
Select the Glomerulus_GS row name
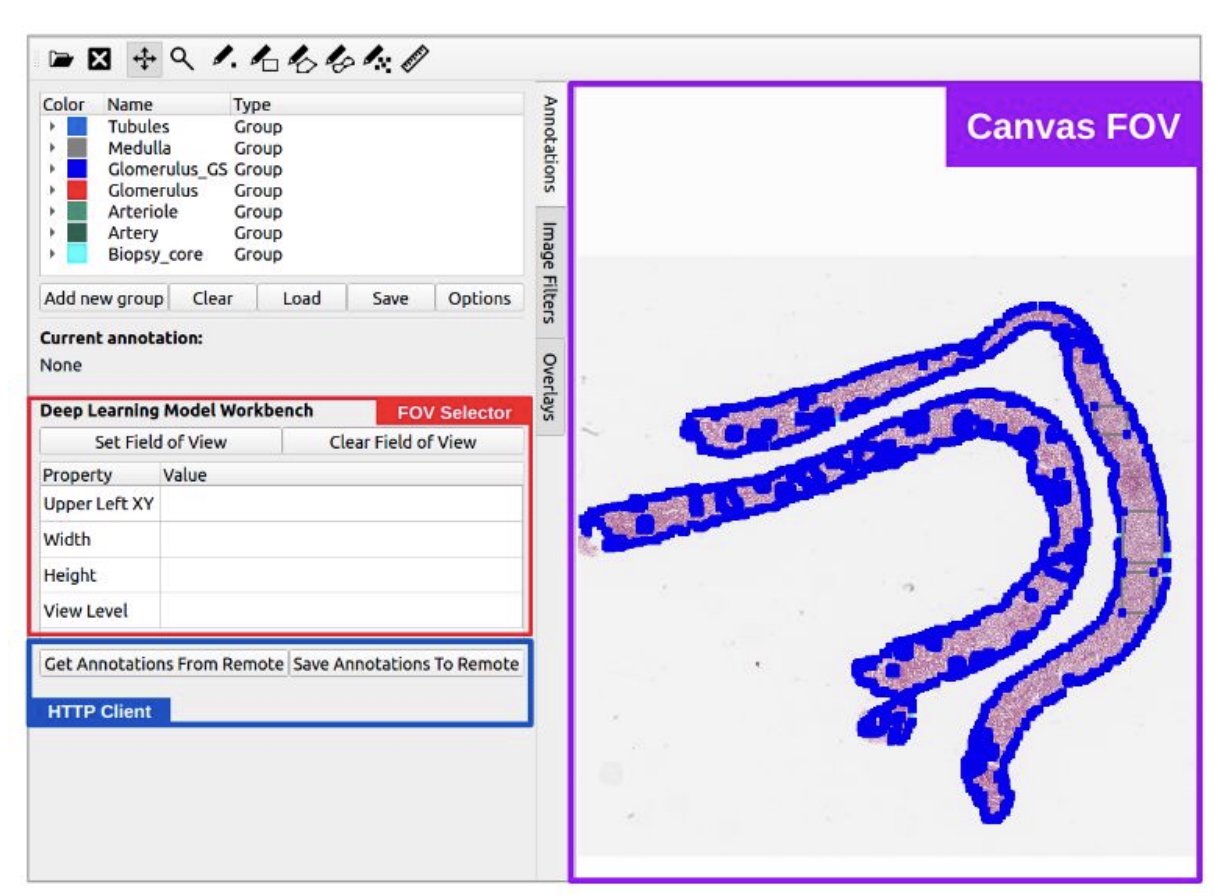(x=169, y=169)
